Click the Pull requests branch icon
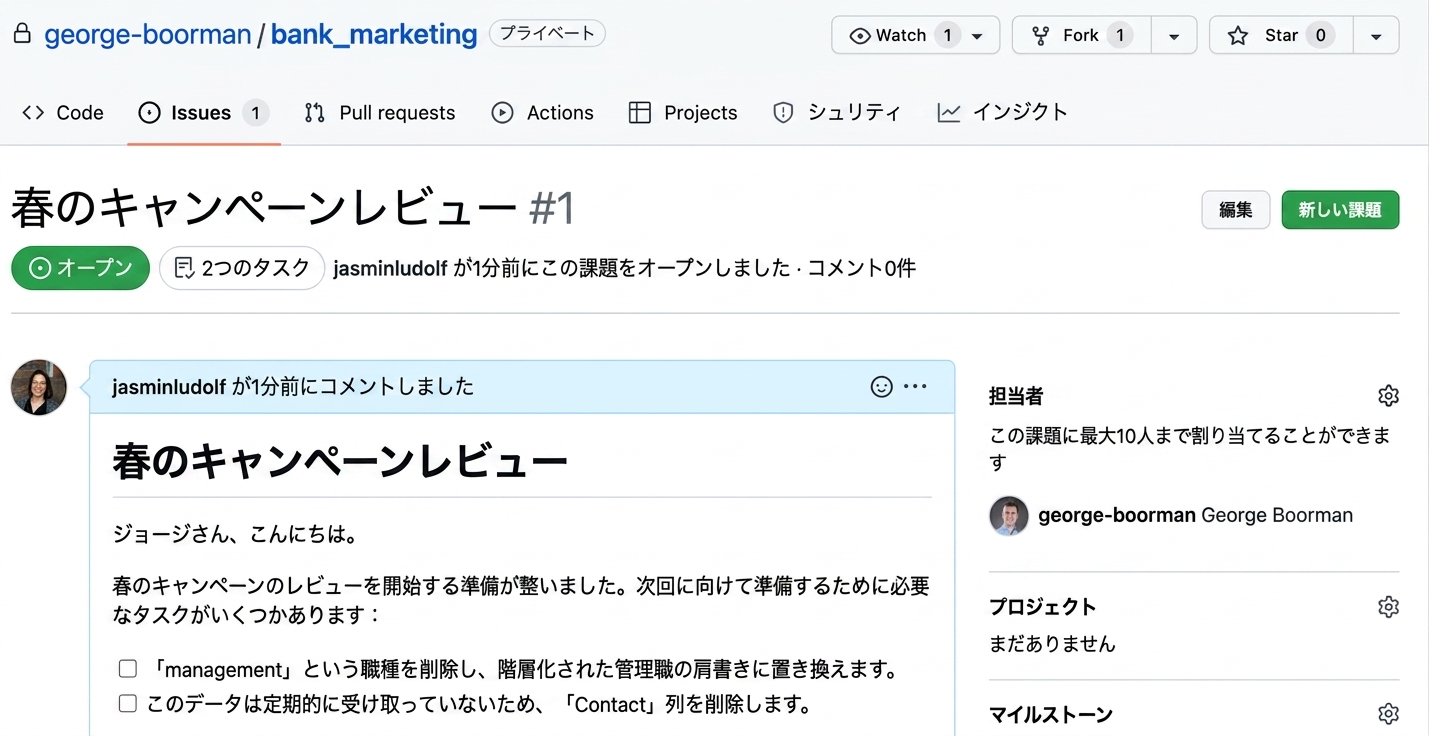 tap(315, 113)
